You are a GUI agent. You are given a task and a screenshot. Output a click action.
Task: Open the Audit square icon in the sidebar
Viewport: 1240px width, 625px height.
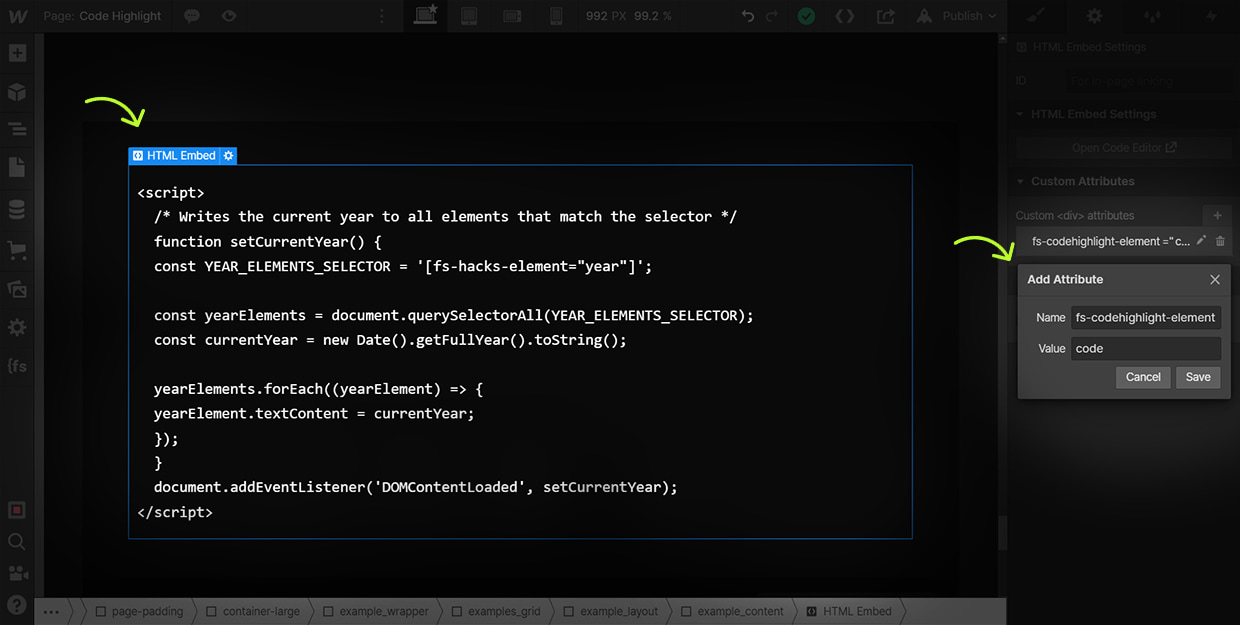tap(17, 510)
